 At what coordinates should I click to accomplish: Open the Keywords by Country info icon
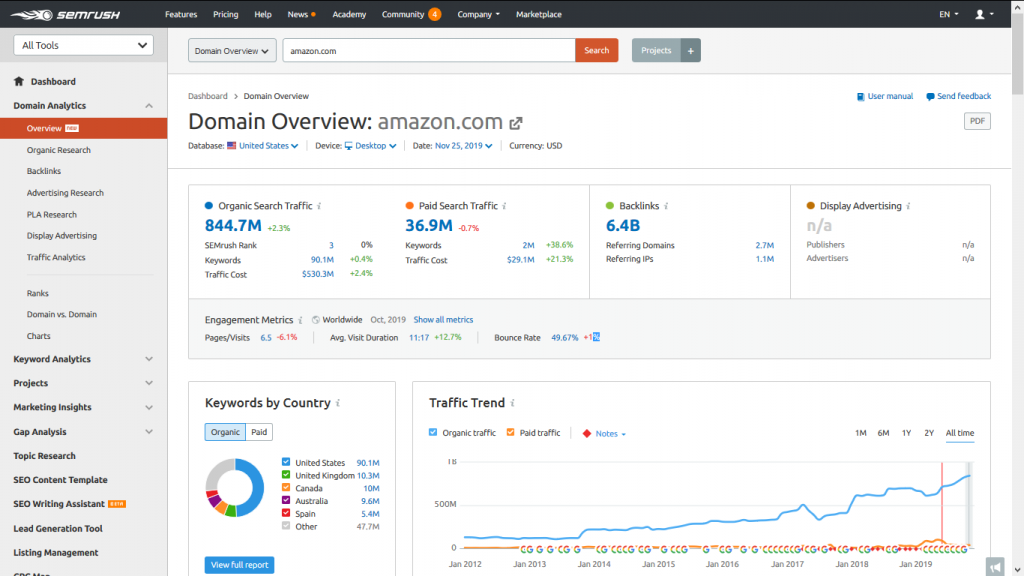(338, 403)
